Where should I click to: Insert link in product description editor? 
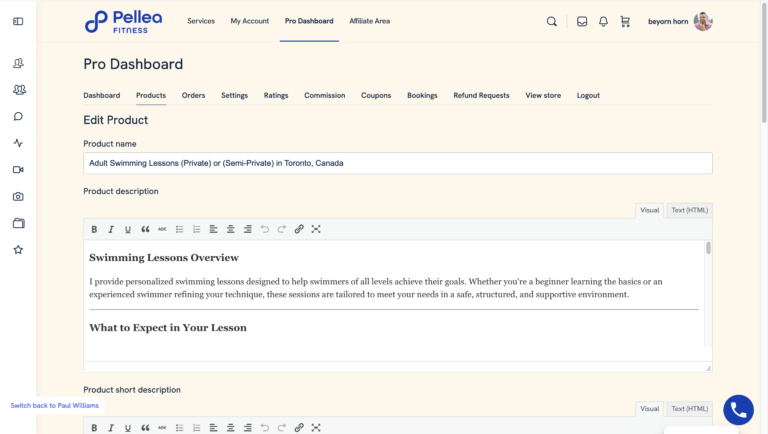tap(299, 229)
